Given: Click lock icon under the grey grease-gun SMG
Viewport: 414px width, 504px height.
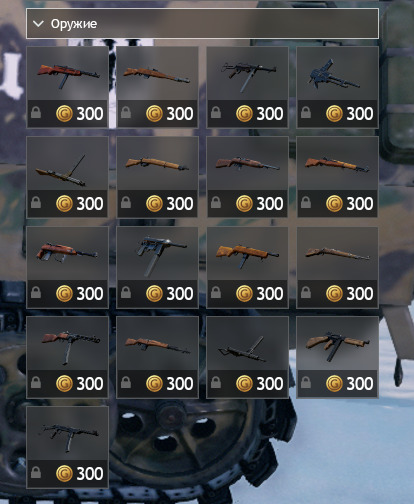Looking at the screenshot, I should point(126,292).
